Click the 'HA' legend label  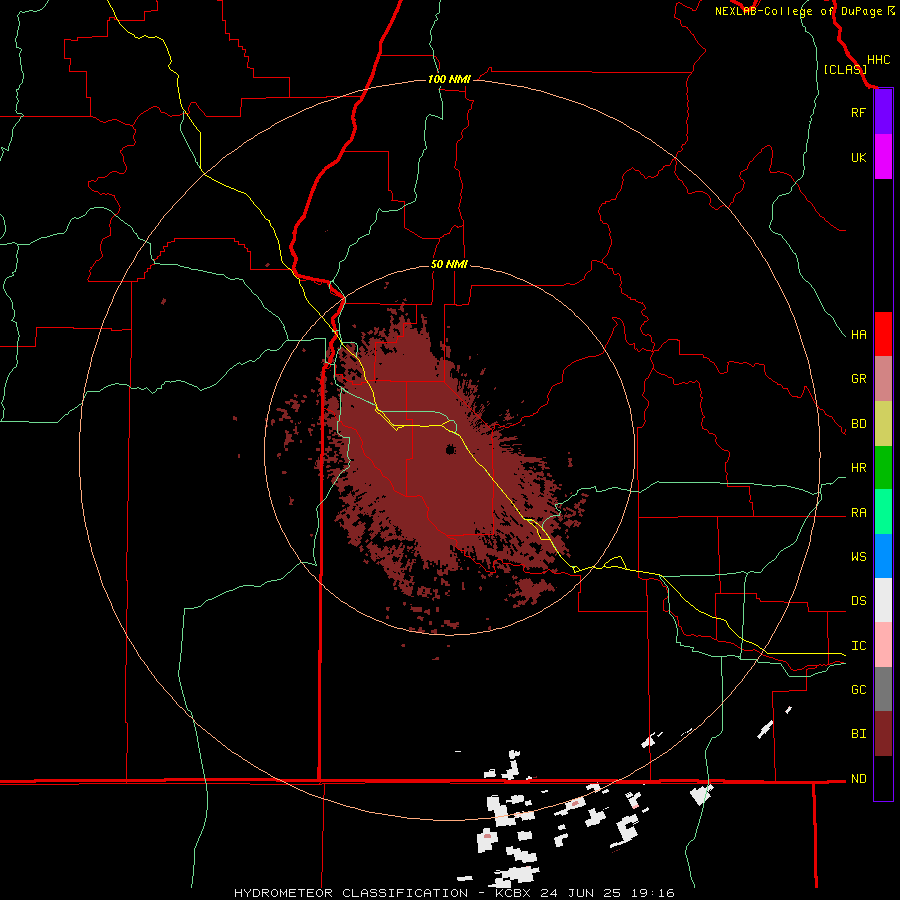[x=858, y=335]
